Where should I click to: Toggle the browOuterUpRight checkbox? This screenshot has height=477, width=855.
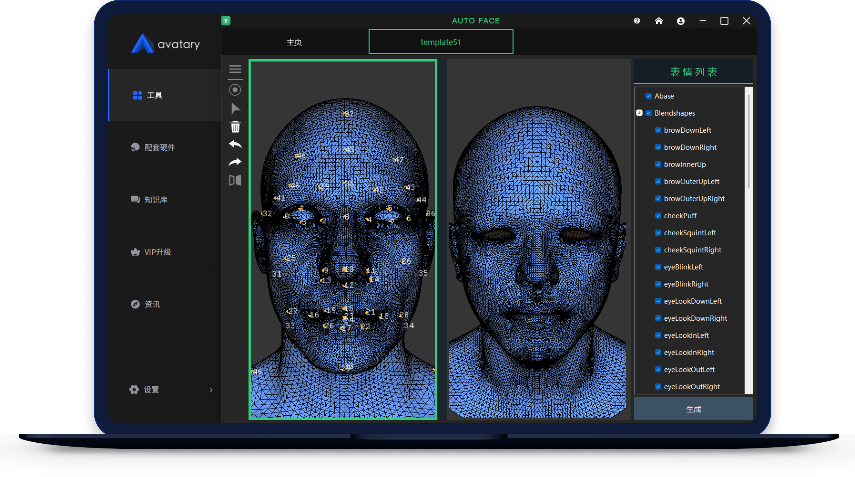(658, 198)
